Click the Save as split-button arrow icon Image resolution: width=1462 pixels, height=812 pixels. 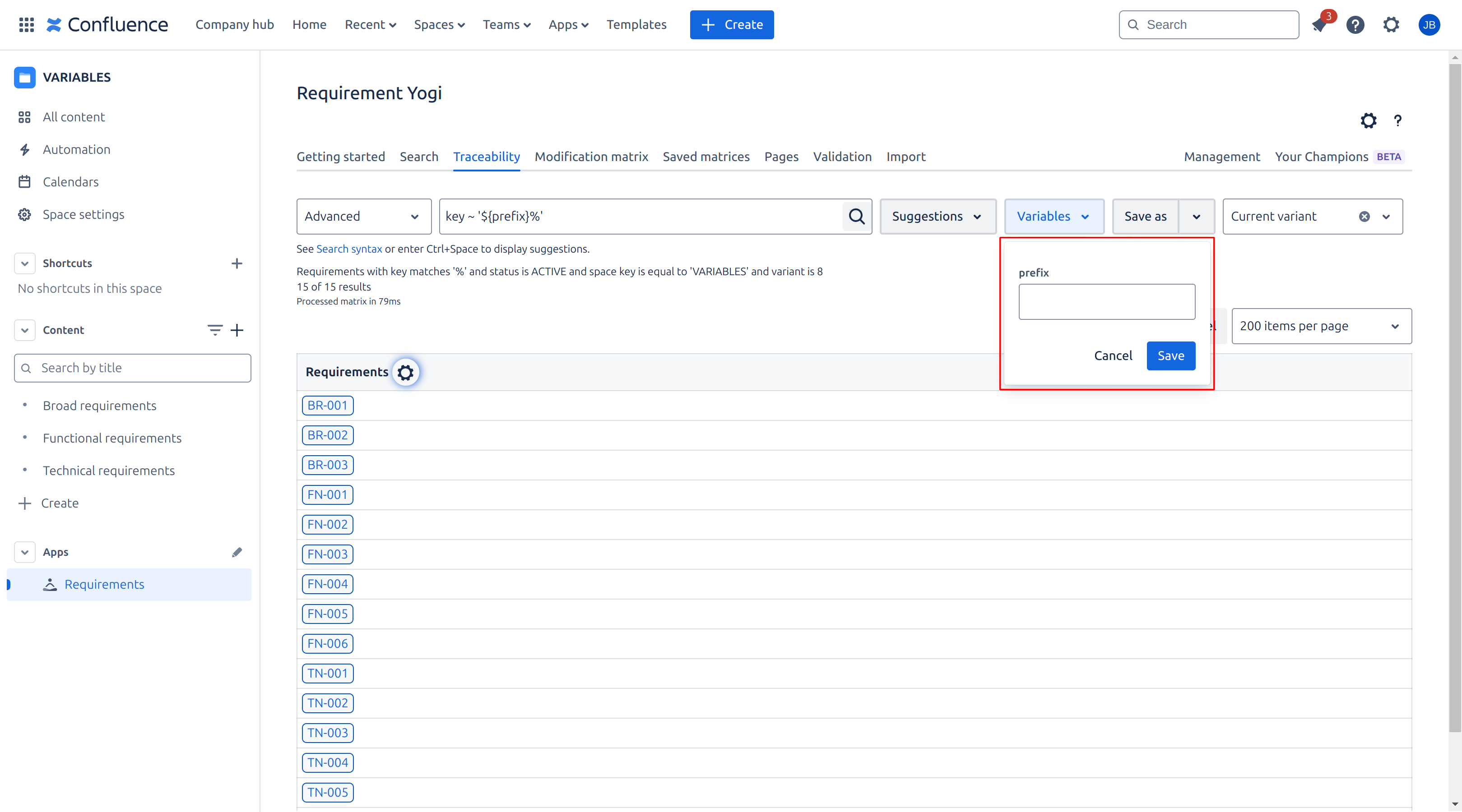pos(1196,216)
